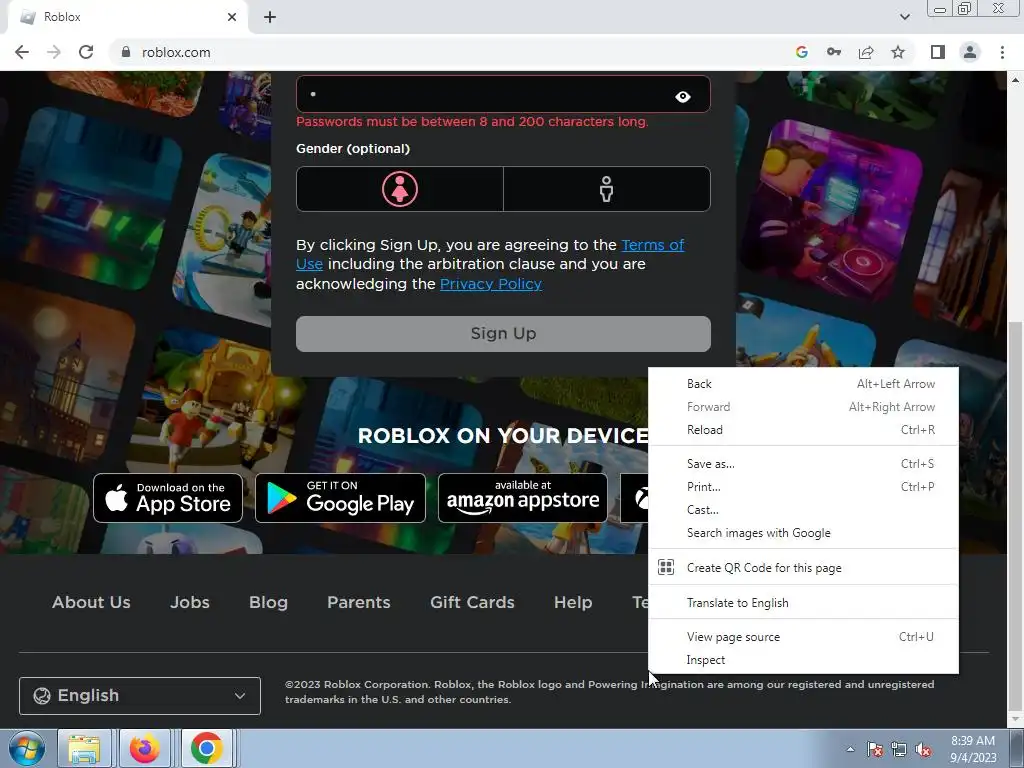This screenshot has width=1024, height=768.
Task: Open the Windows Start button
Action: (25, 748)
